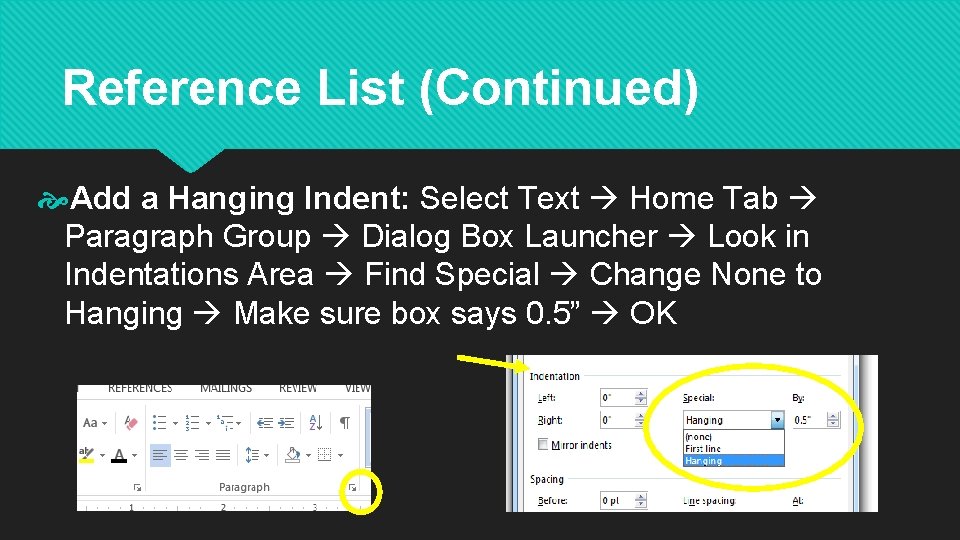Click the By indent value field

(809, 420)
